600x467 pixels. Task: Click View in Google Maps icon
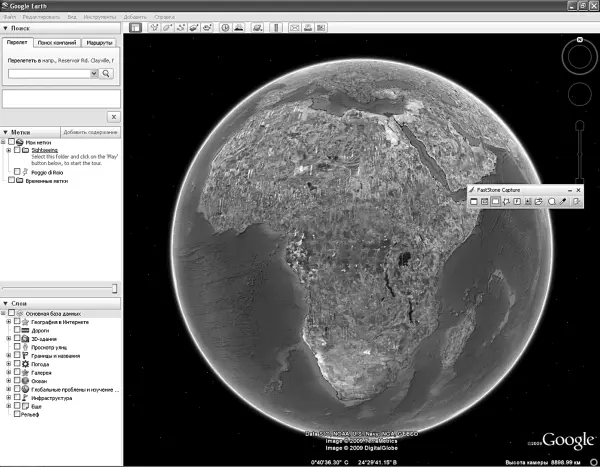(321, 28)
